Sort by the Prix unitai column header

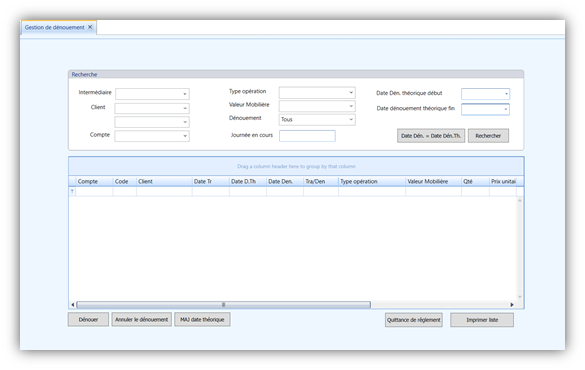(503, 181)
